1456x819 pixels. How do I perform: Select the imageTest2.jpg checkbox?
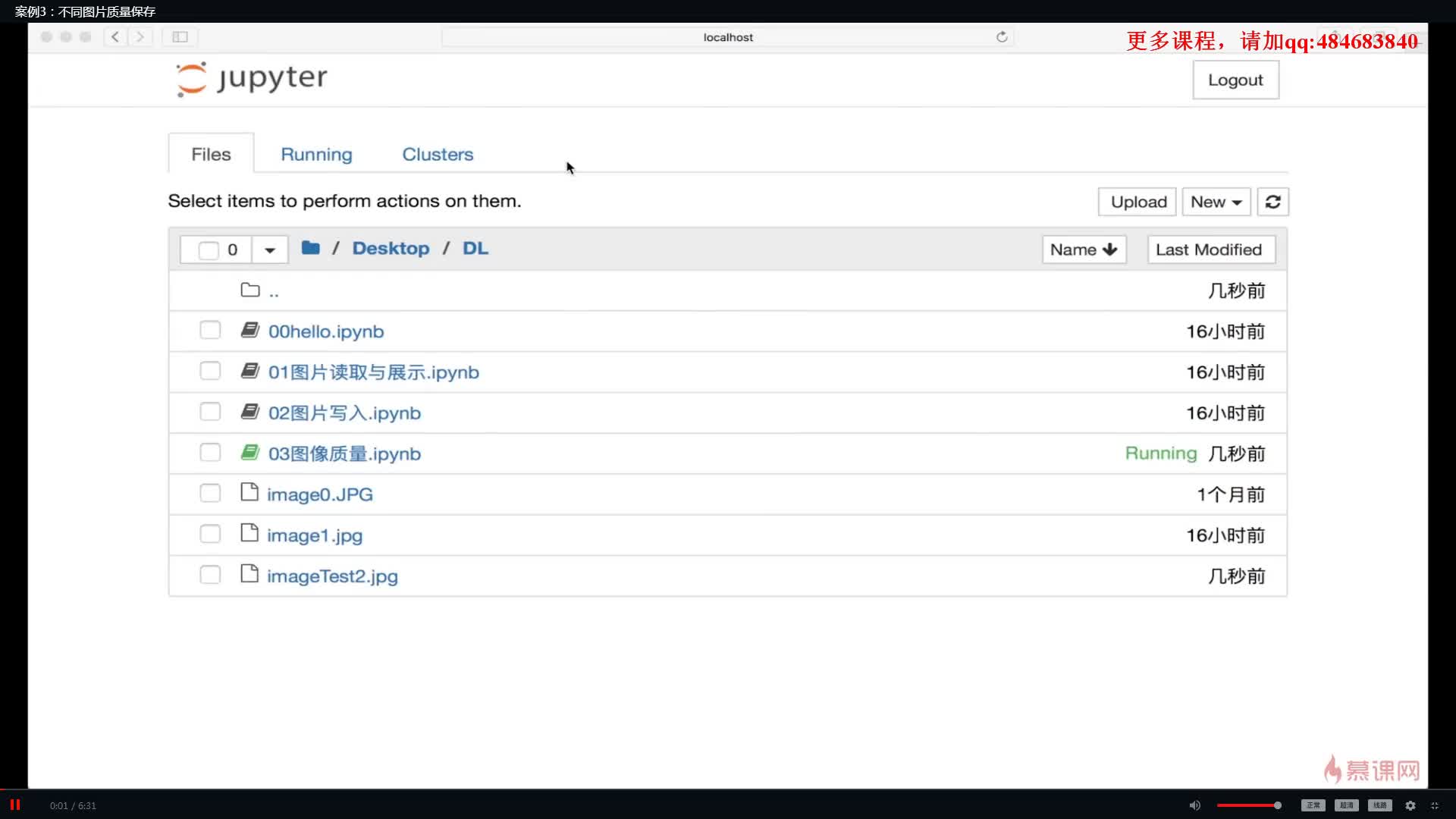click(210, 575)
